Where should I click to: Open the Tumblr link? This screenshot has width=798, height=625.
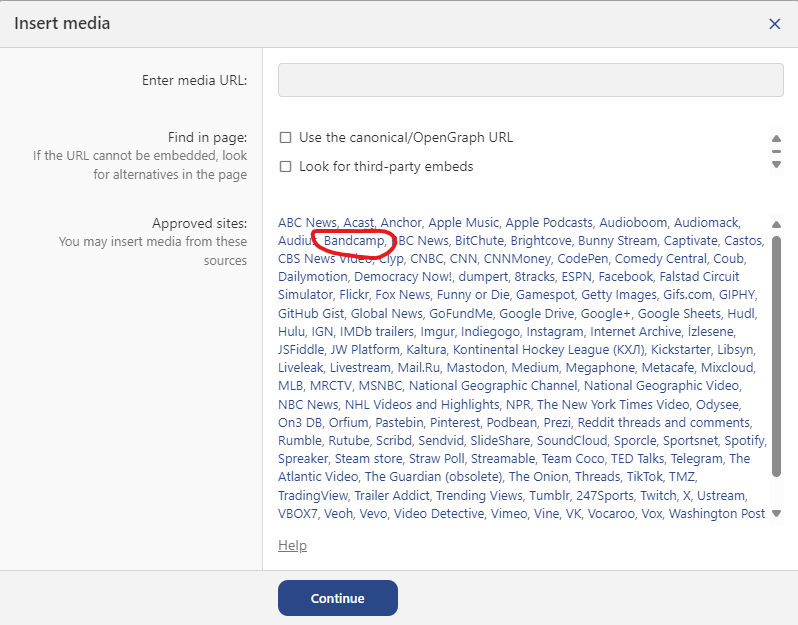[x=550, y=495]
